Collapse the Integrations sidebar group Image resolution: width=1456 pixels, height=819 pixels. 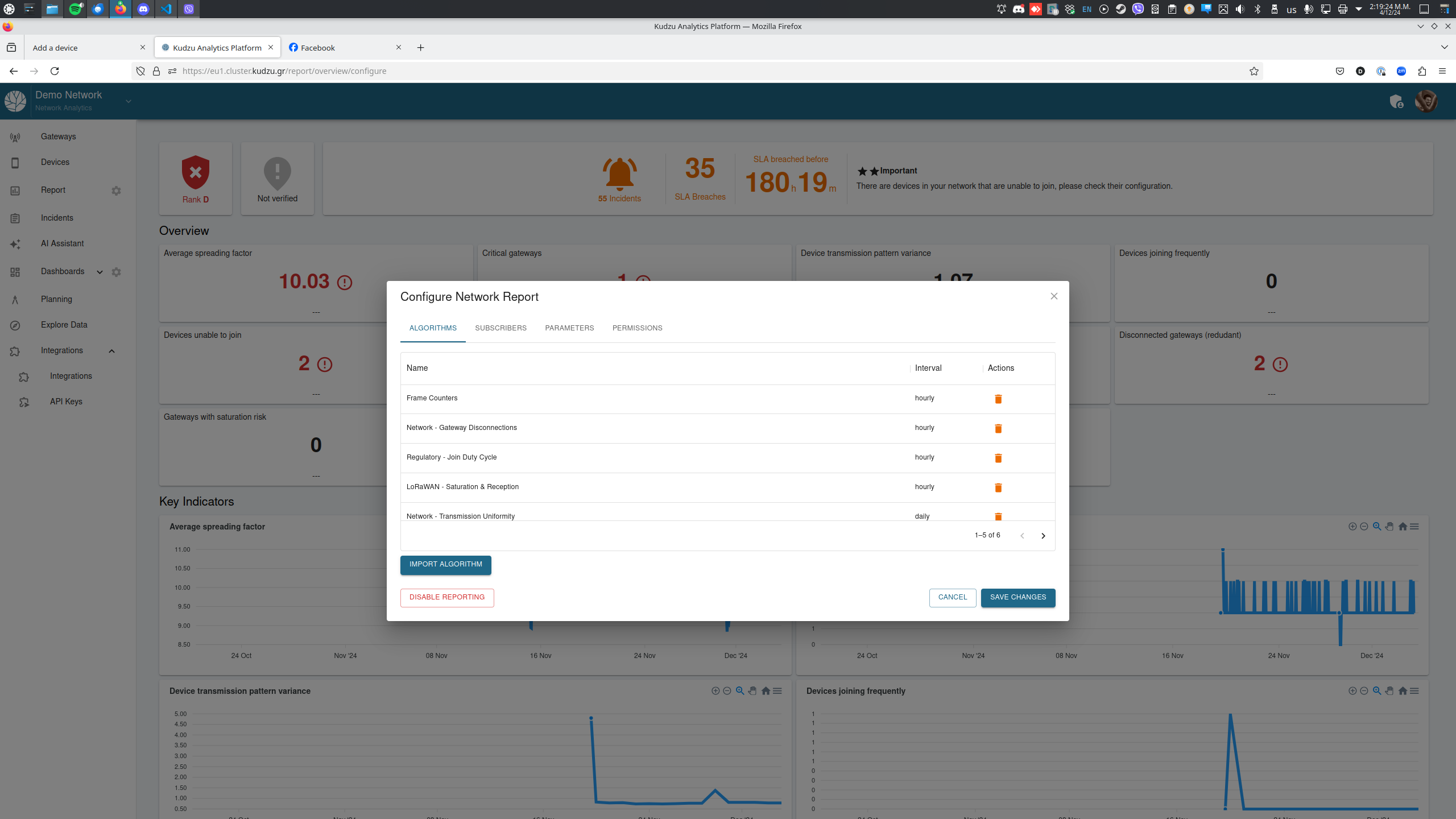coord(111,351)
